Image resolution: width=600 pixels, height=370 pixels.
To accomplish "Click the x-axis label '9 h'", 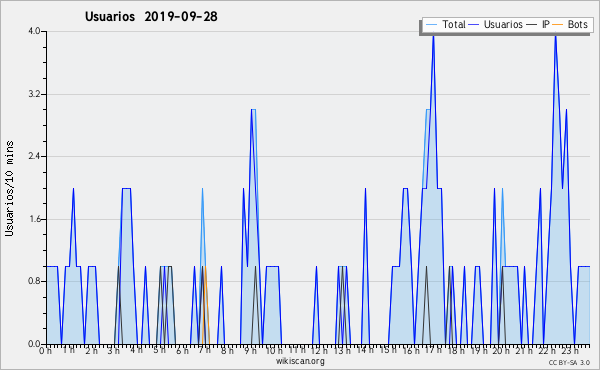I will pyautogui.click(x=250, y=350).
